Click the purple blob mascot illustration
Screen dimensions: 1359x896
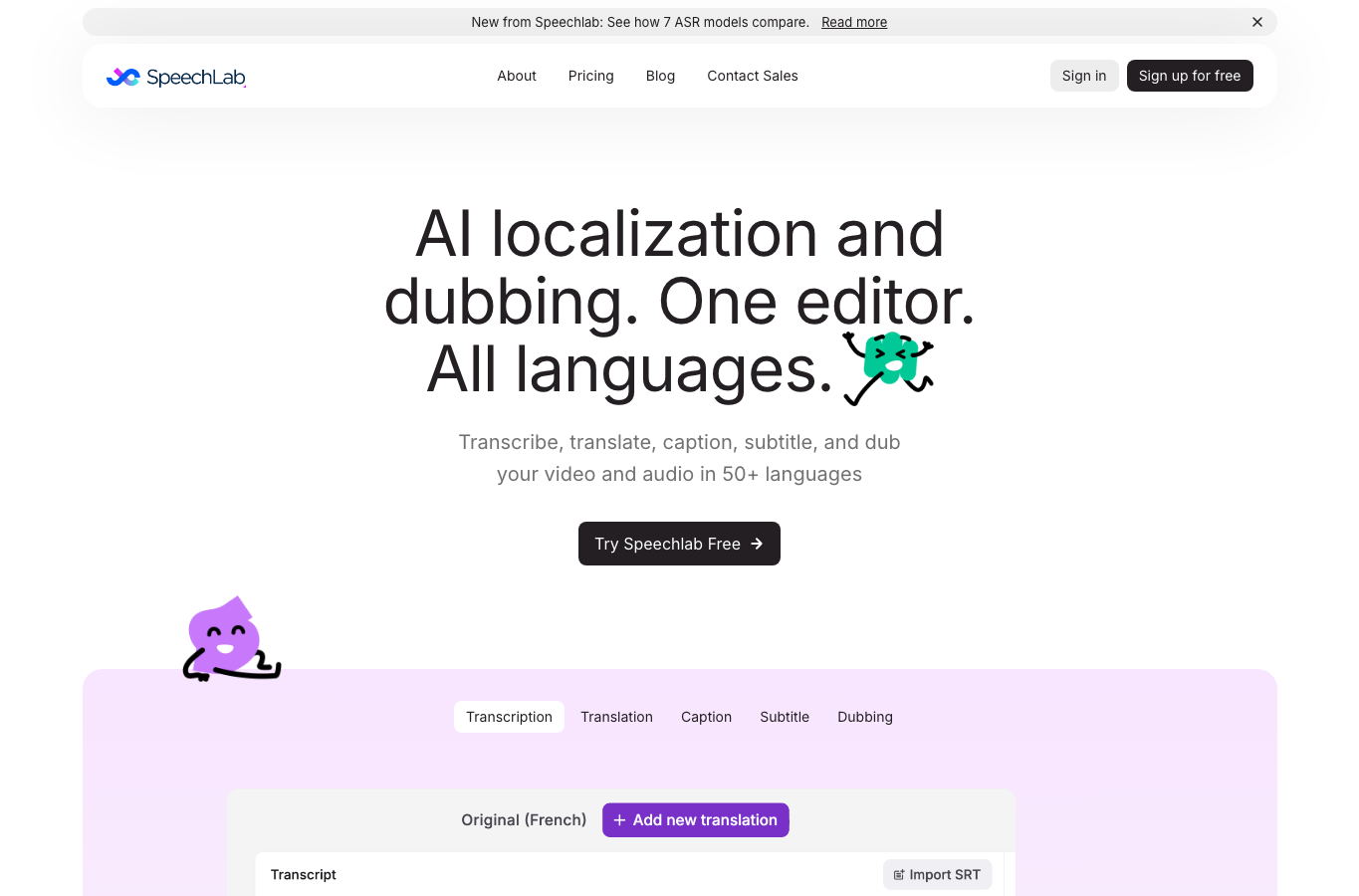(x=232, y=639)
